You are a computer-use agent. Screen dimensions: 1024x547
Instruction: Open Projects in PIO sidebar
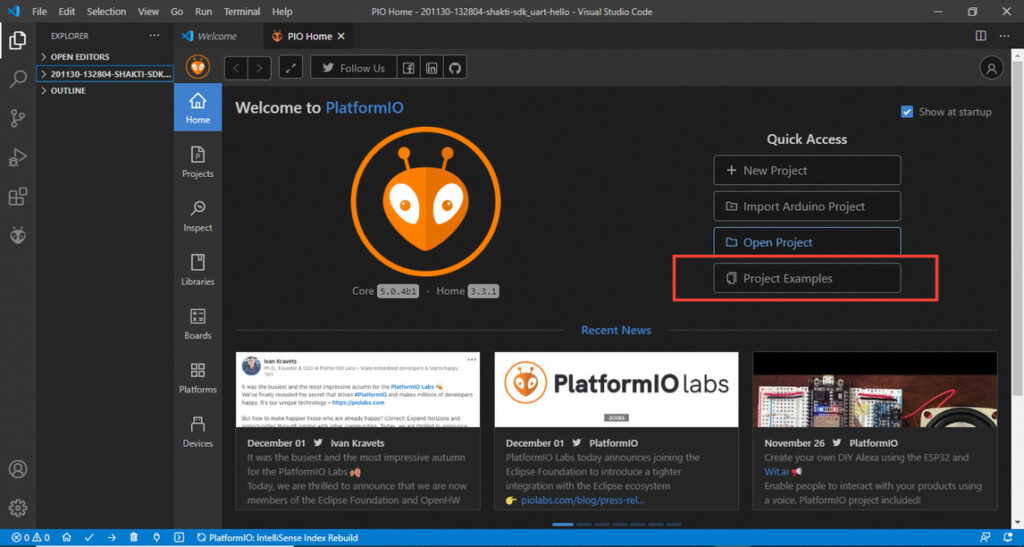[198, 162]
